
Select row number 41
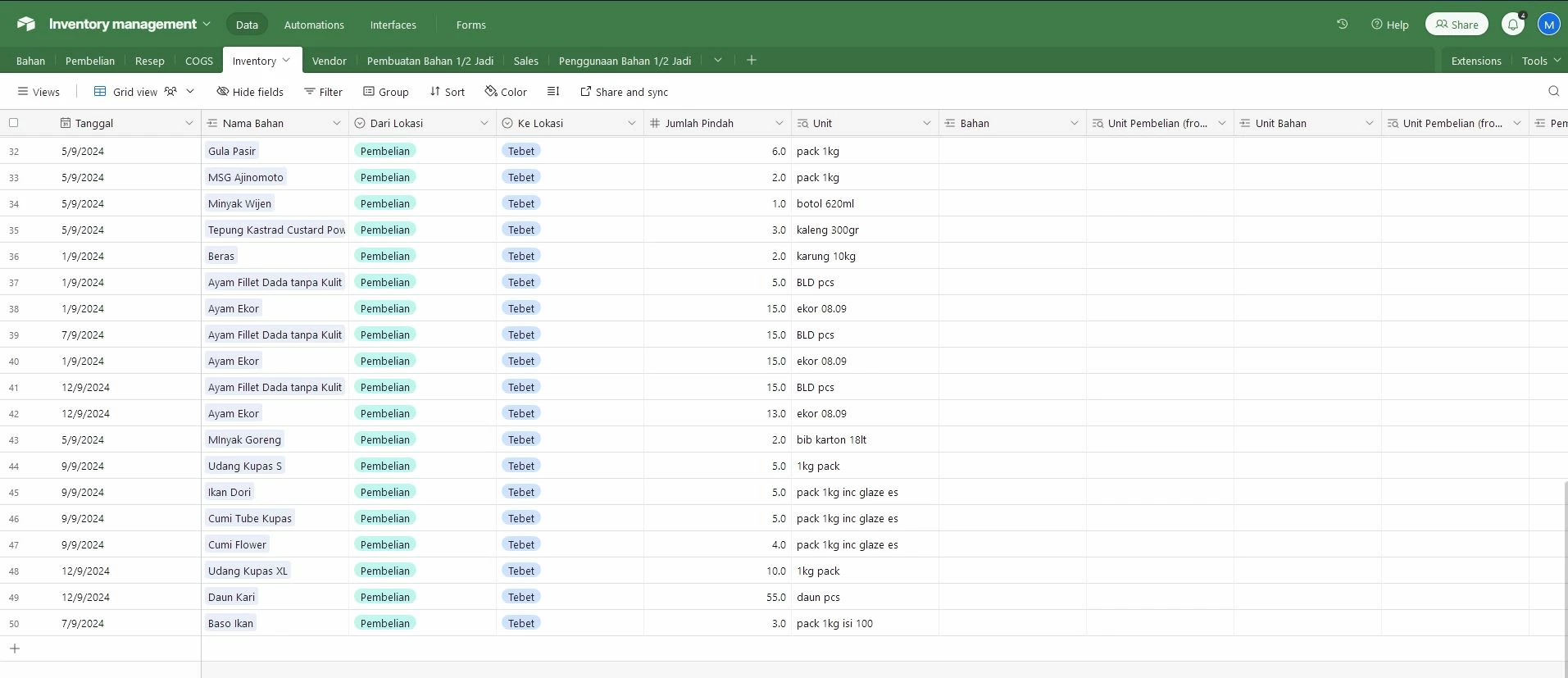(x=14, y=388)
